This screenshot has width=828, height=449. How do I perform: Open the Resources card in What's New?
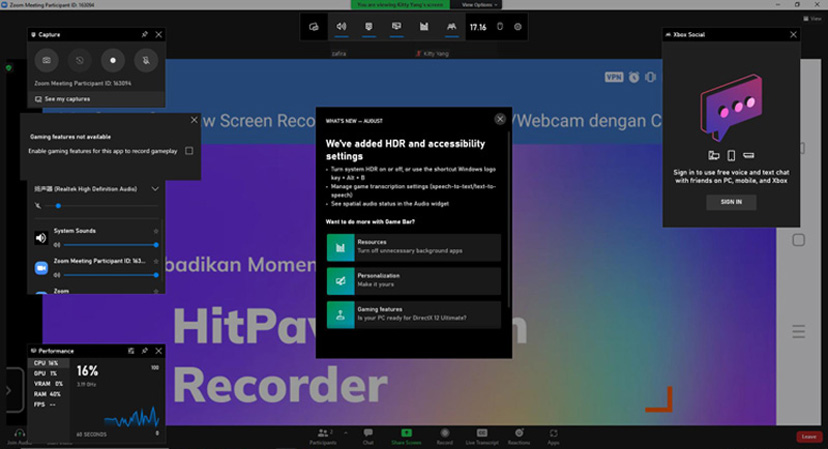[413, 247]
